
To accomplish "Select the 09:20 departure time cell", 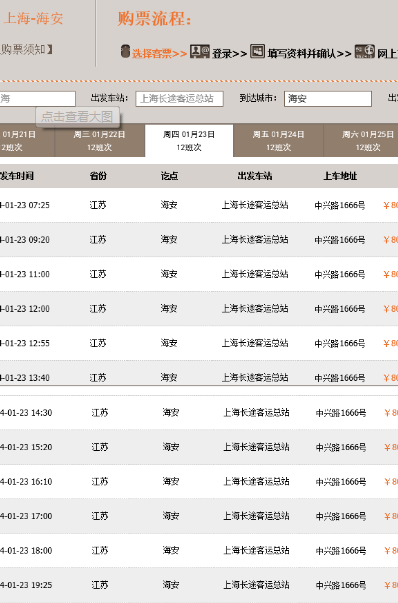I will click(25, 240).
